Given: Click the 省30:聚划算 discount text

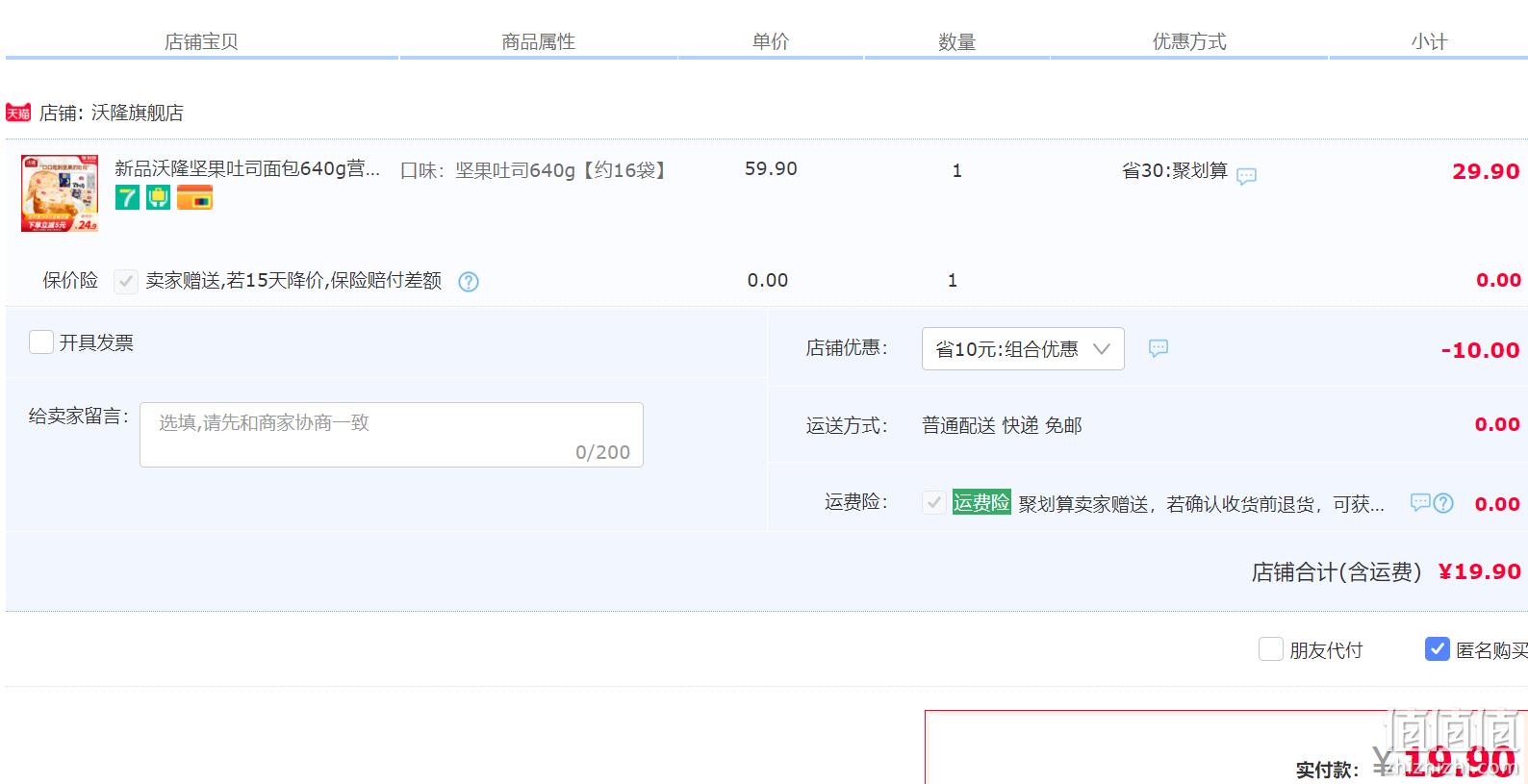Looking at the screenshot, I should click(x=1175, y=170).
